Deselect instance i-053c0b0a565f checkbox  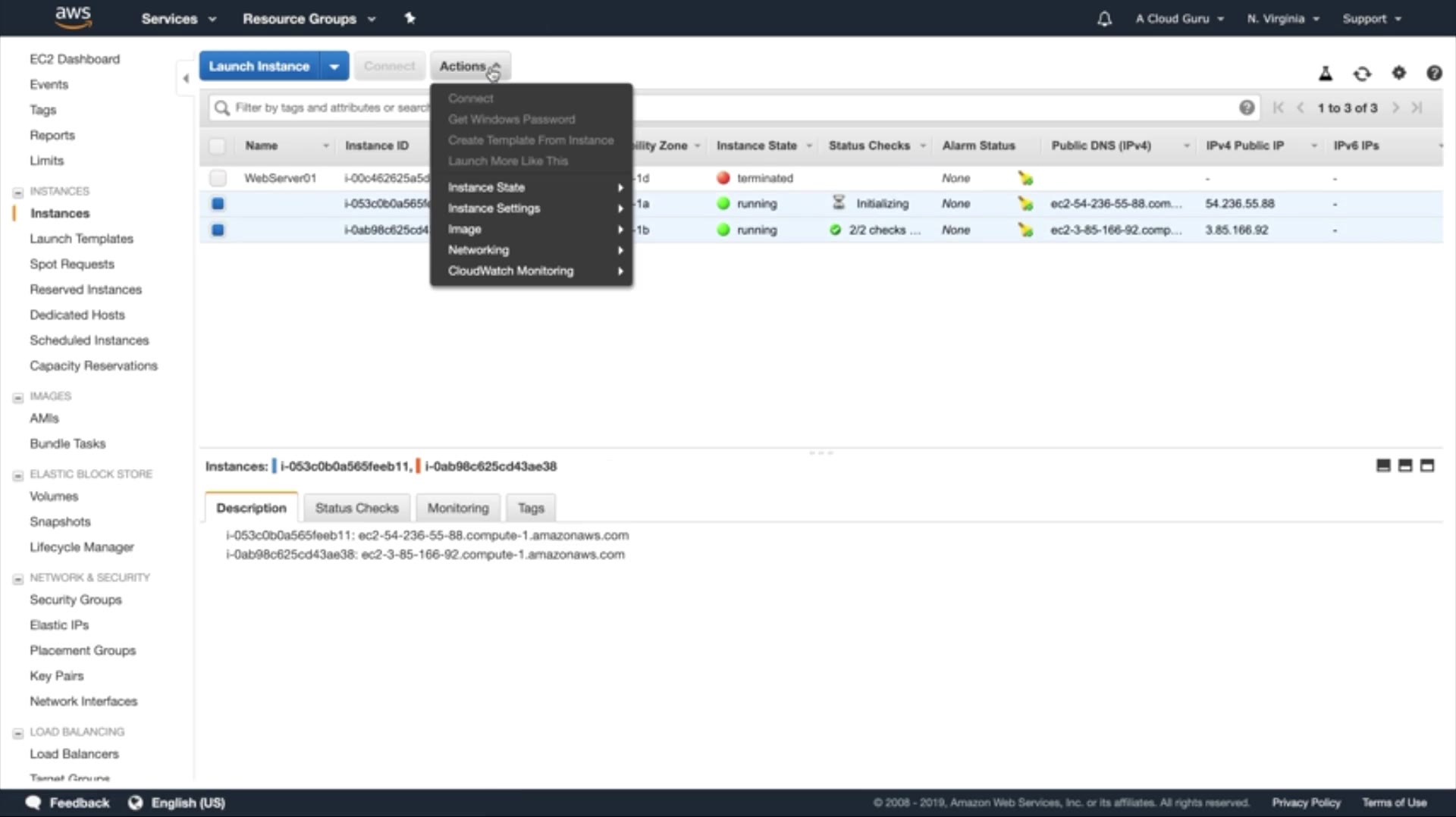click(218, 204)
